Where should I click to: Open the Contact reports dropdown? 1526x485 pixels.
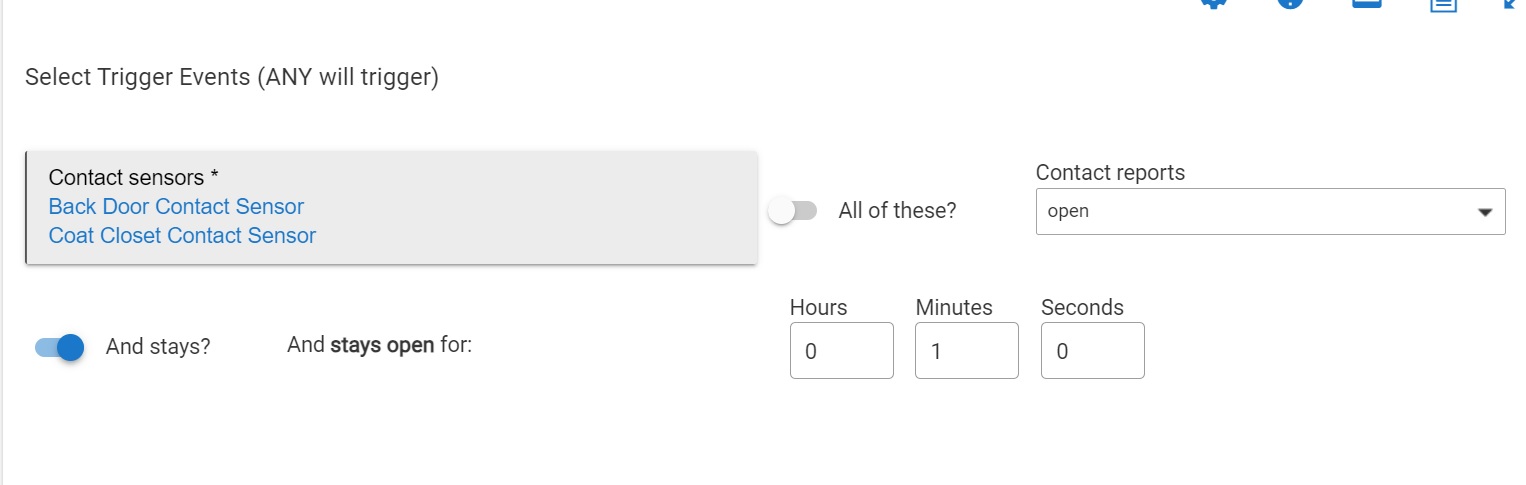point(1270,212)
